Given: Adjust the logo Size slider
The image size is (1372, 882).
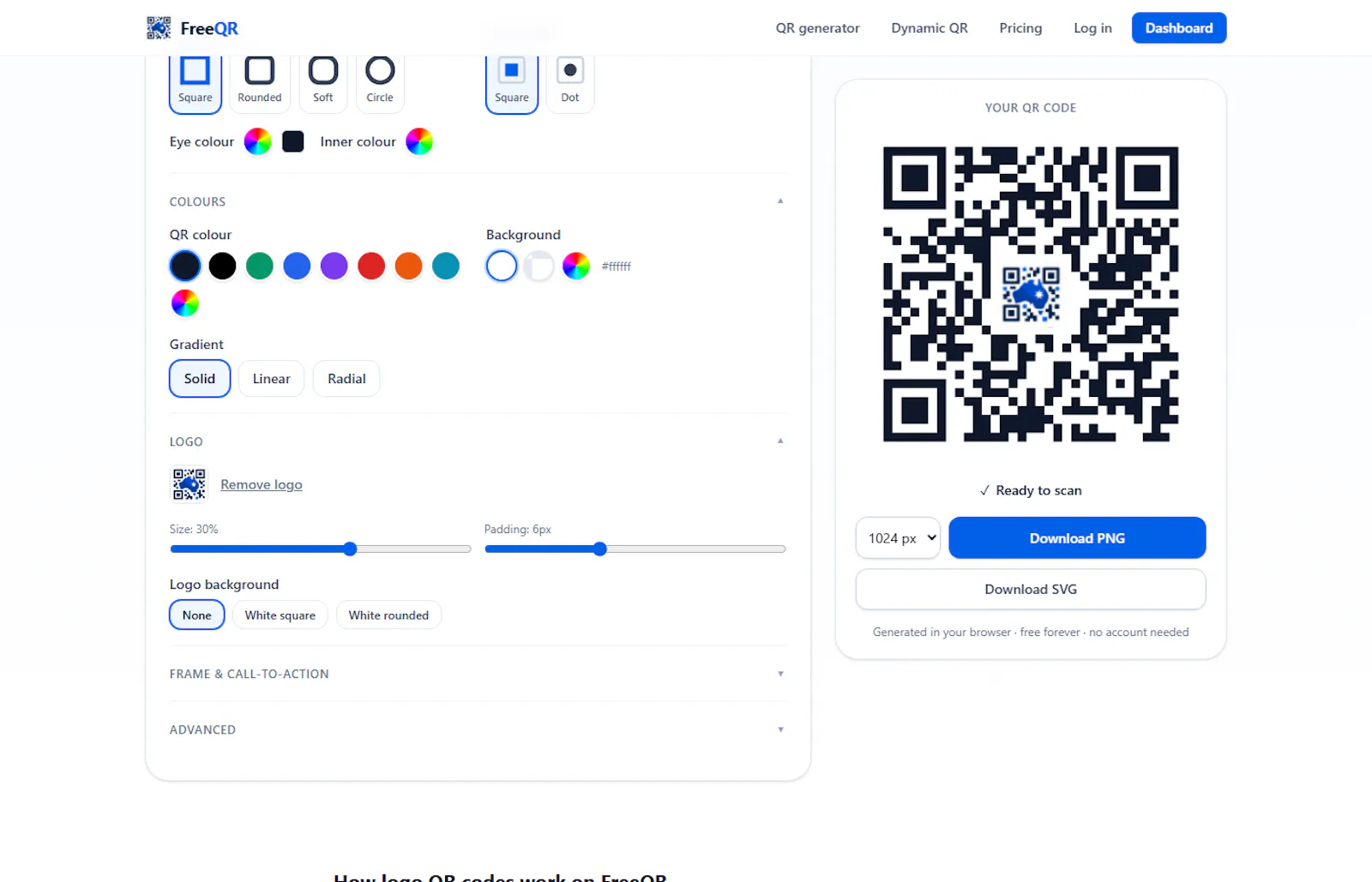Looking at the screenshot, I should (321, 549).
